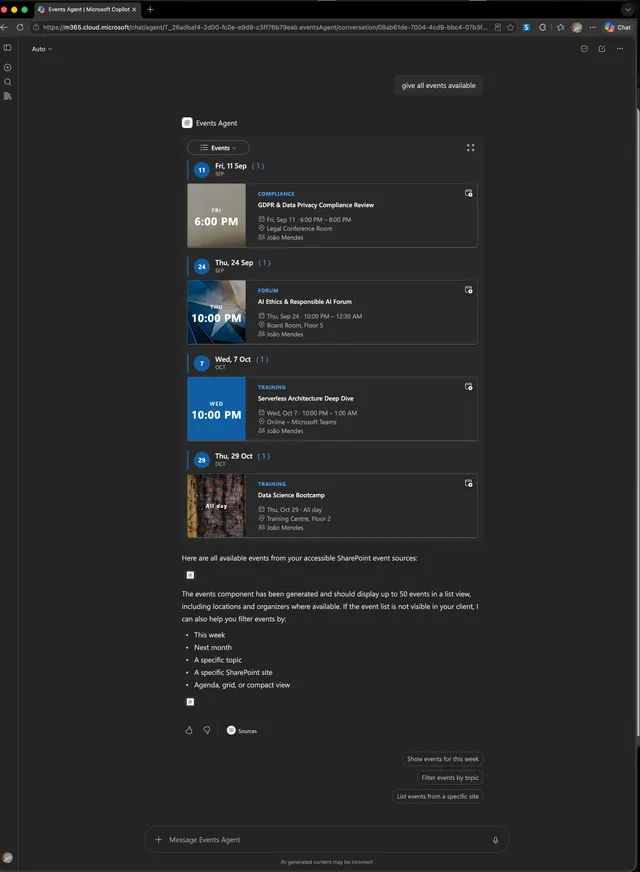Click the Board Room, Floor 5 location
This screenshot has width=640, height=872.
point(295,325)
